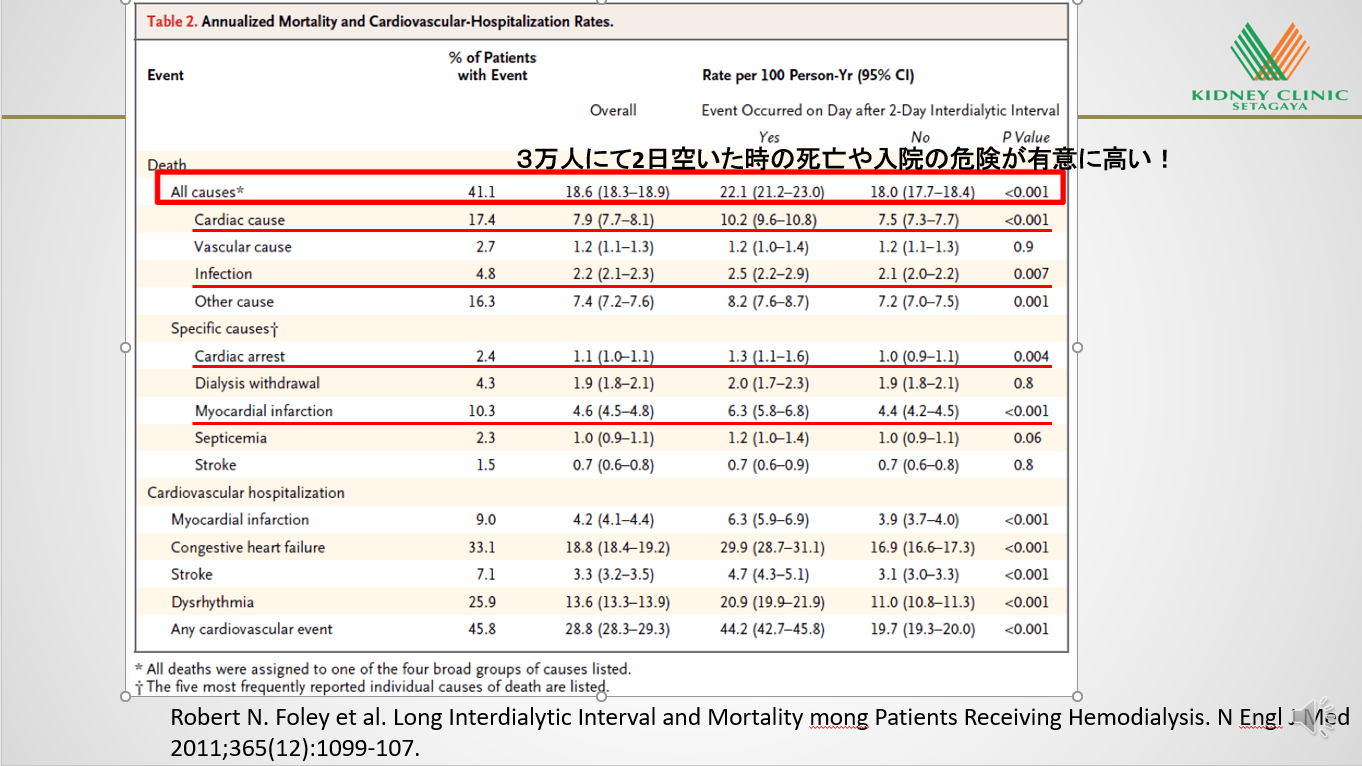Select red underline beneath Cardiac cause row
This screenshot has width=1362, height=766.
click(620, 230)
